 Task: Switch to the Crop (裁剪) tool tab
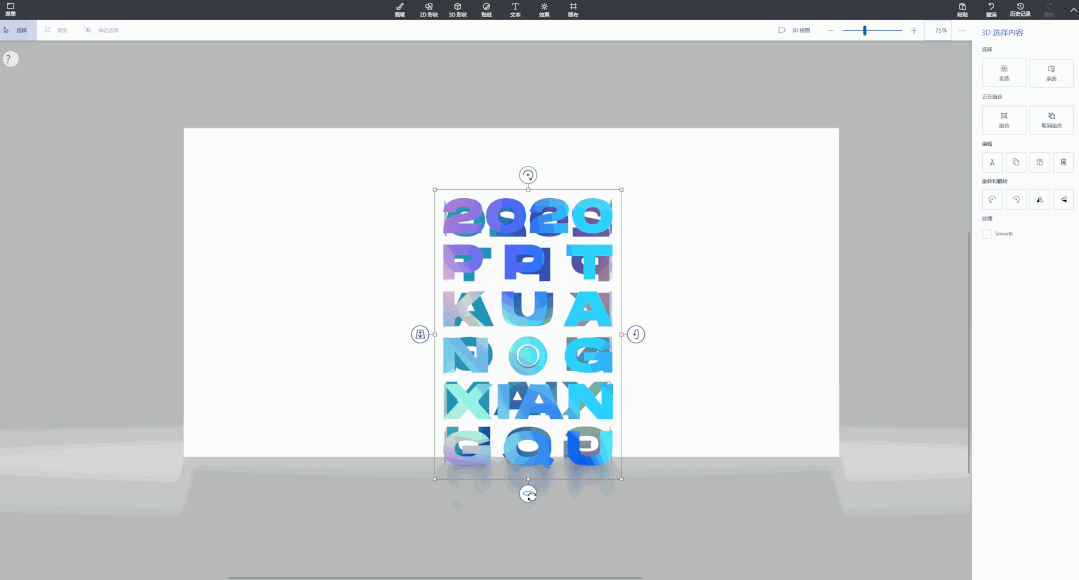tap(54, 29)
